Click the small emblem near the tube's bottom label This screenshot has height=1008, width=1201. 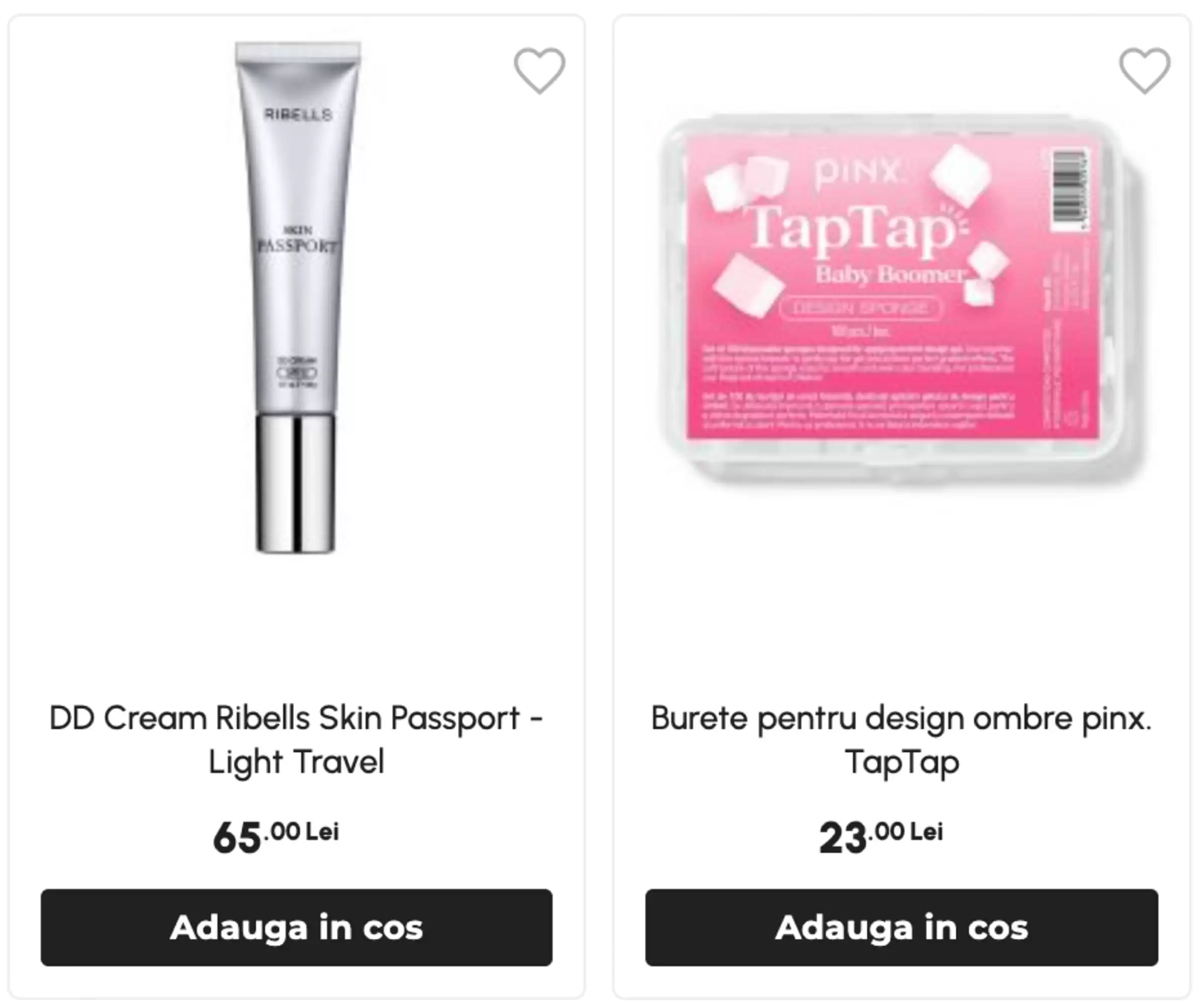point(297,373)
